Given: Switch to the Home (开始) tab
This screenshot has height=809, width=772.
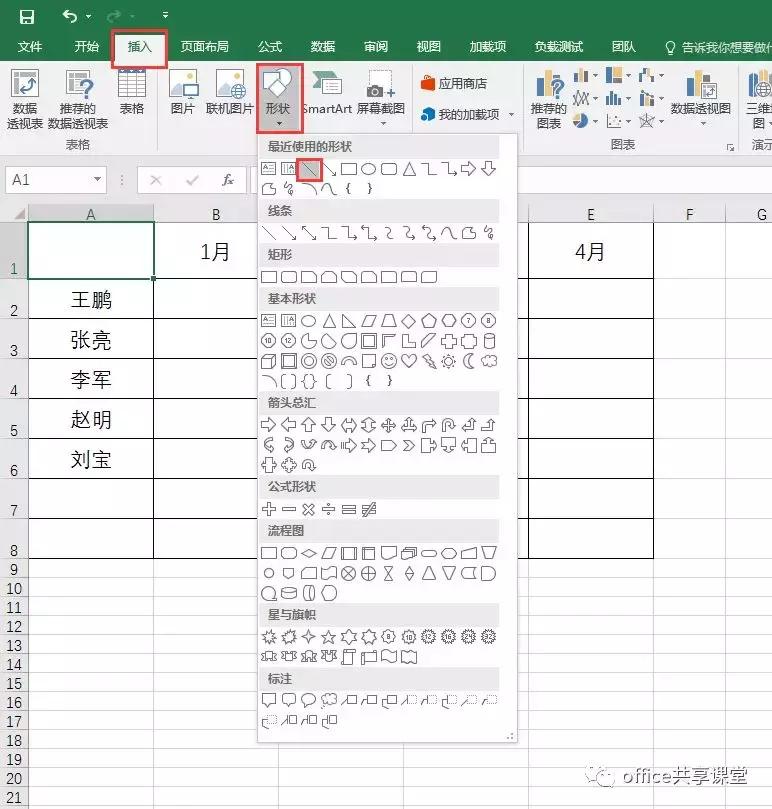Looking at the screenshot, I should [x=86, y=47].
